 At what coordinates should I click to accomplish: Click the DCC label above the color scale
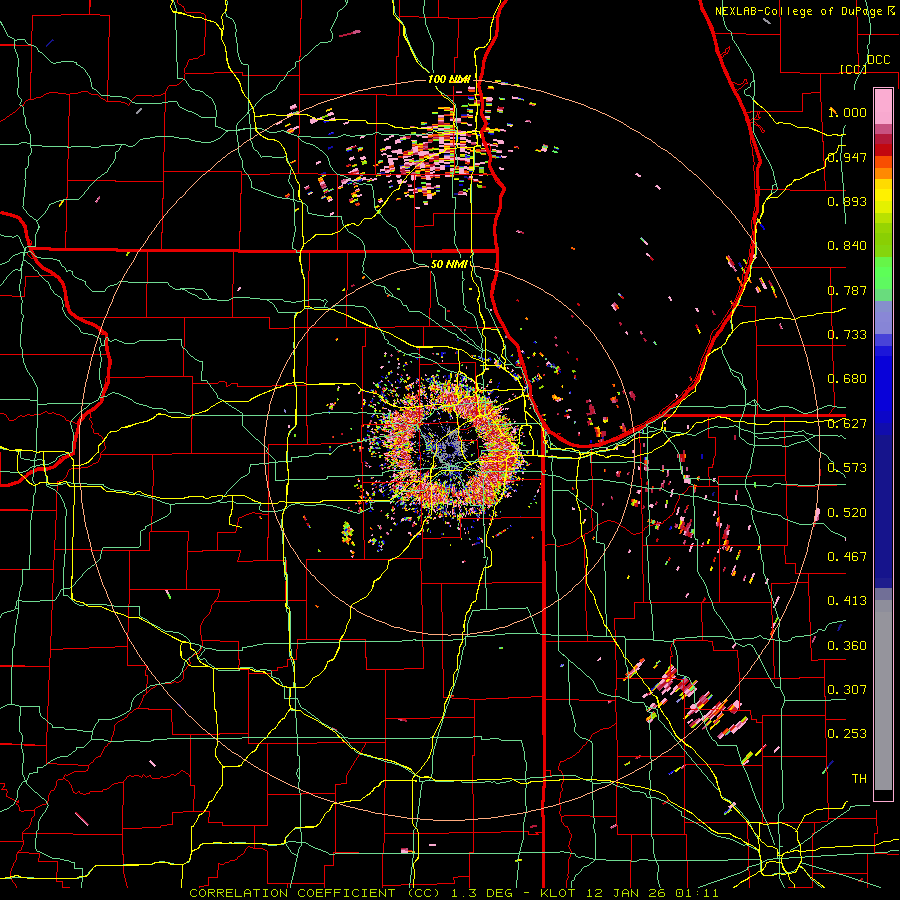click(x=878, y=60)
